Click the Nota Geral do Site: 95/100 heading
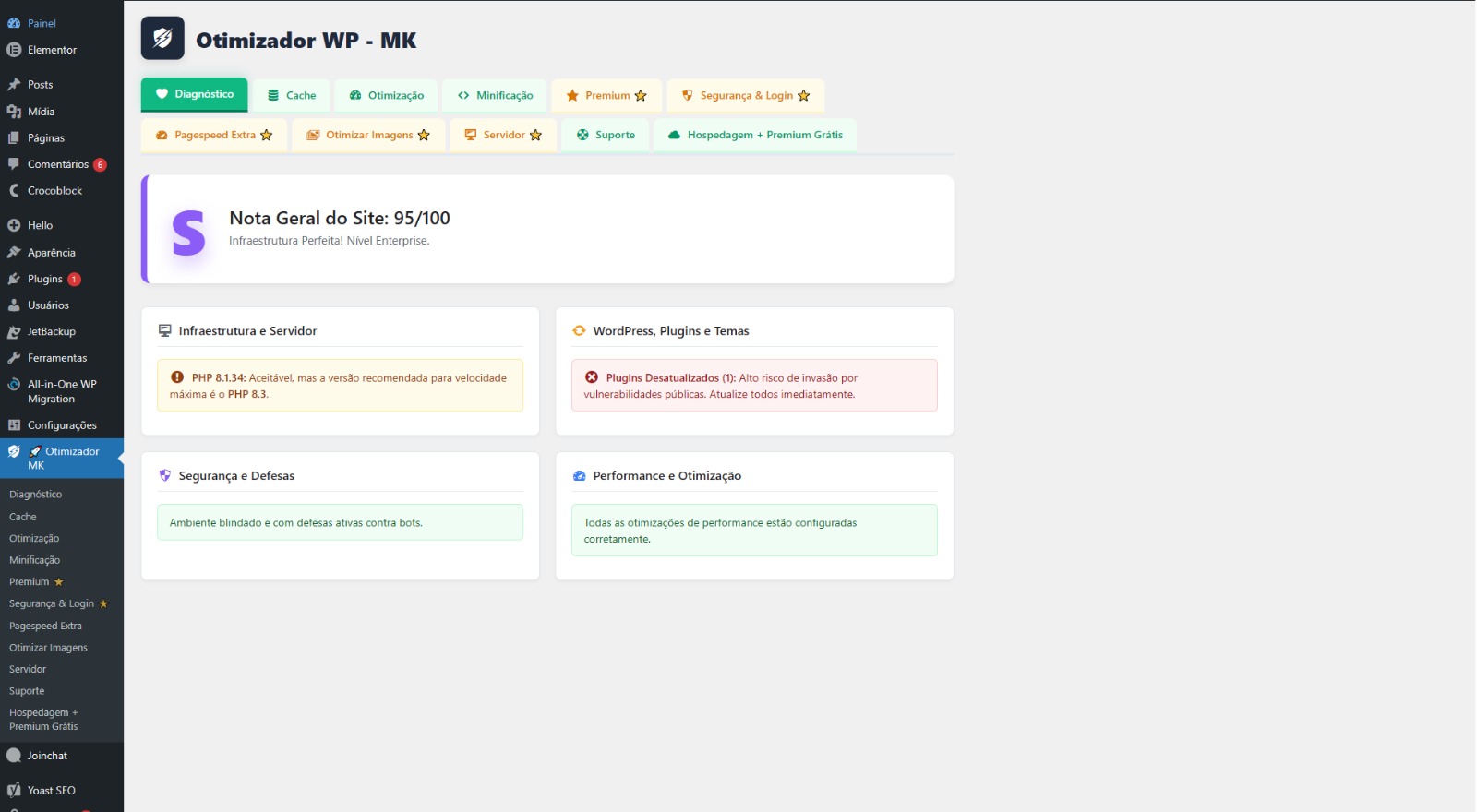 [x=340, y=218]
